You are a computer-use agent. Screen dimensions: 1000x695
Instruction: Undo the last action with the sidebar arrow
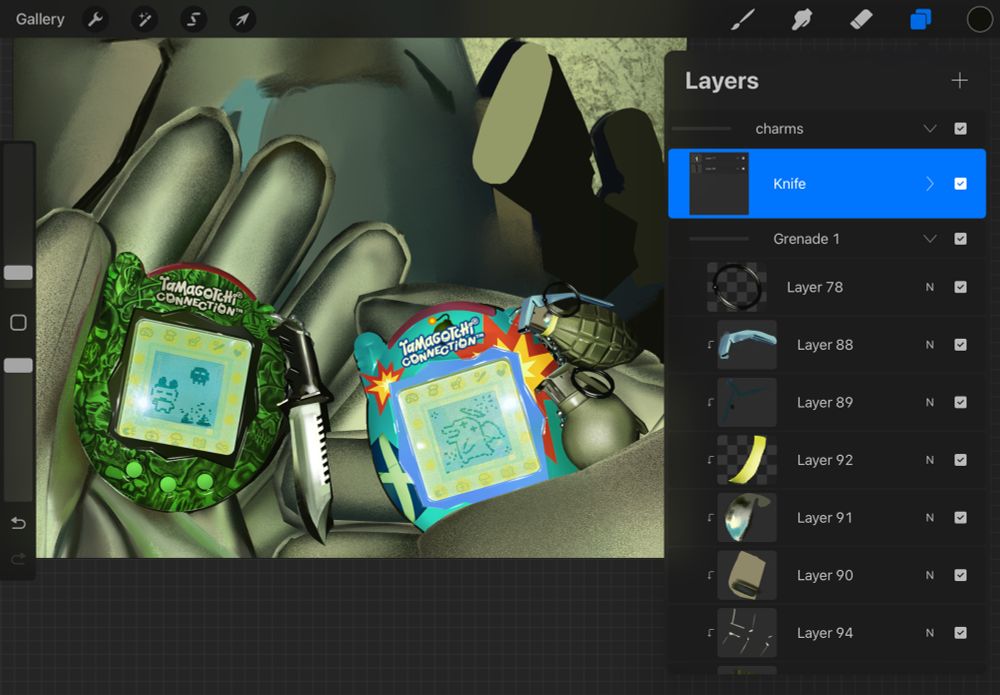[x=18, y=523]
